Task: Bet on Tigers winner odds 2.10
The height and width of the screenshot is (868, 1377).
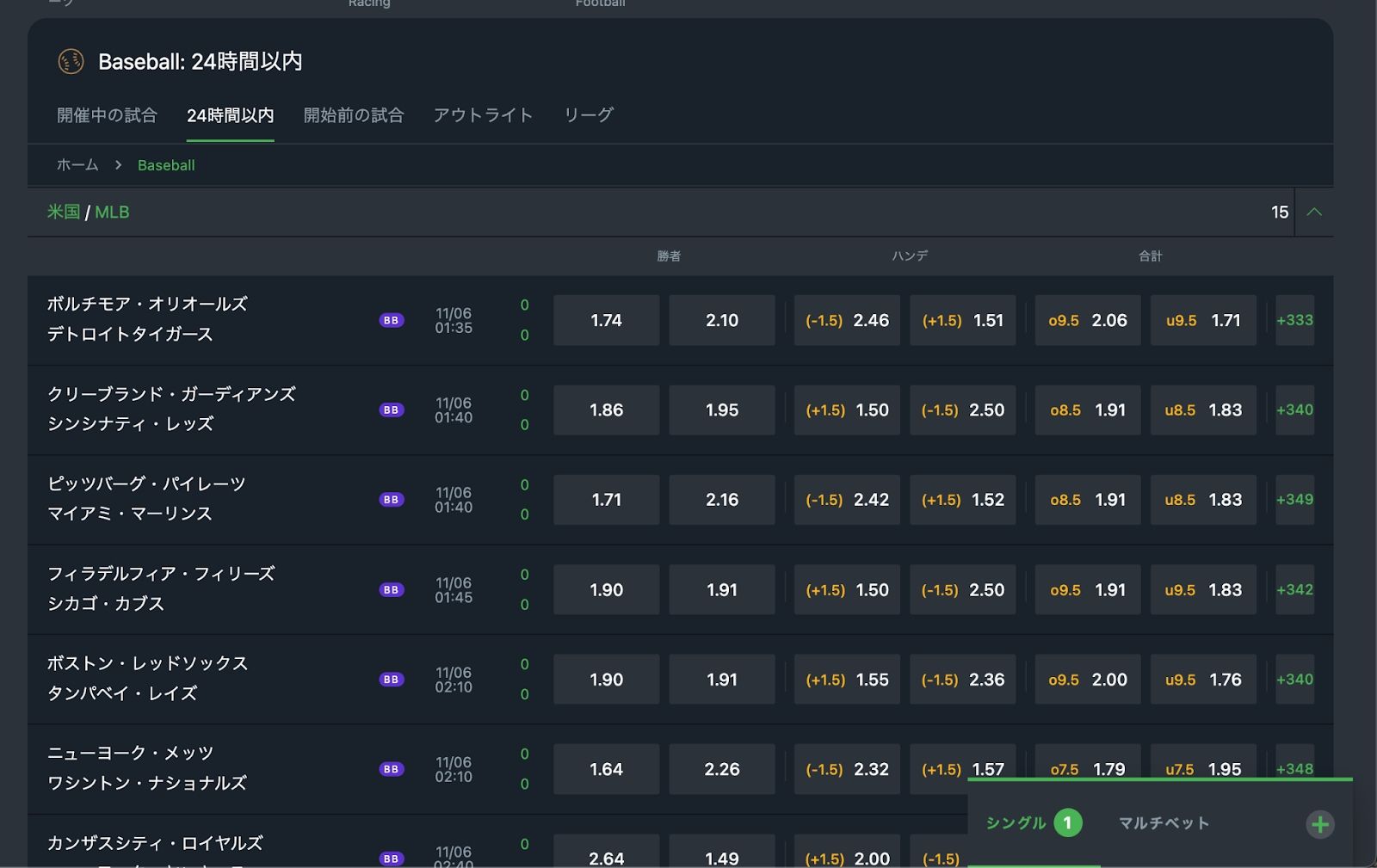Action: [x=722, y=320]
